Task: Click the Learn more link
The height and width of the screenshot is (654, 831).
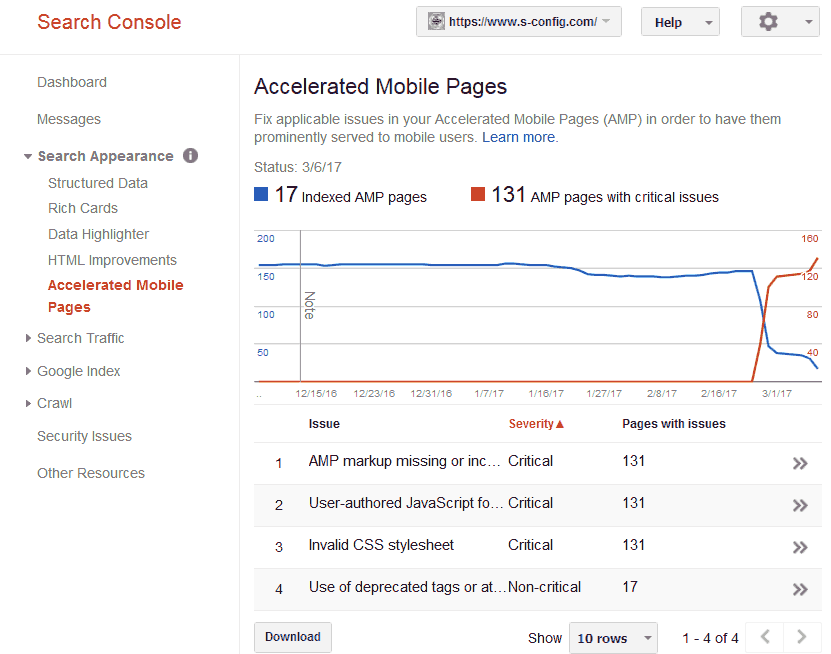Action: tap(518, 137)
